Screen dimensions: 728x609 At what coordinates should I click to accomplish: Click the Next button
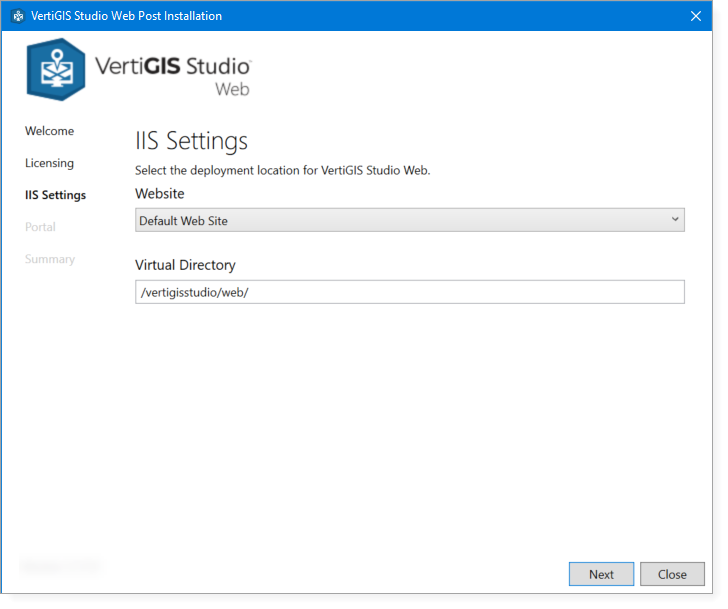coord(601,574)
